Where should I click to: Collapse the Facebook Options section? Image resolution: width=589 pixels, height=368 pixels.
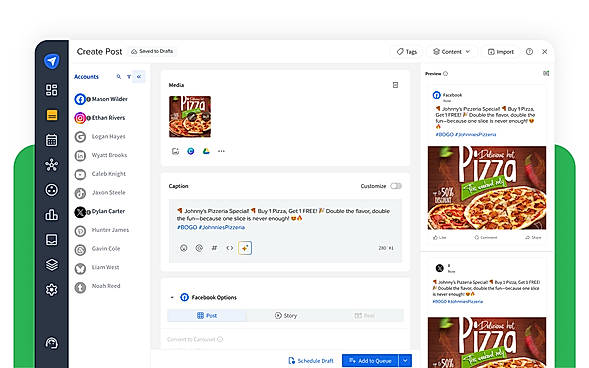point(172,297)
